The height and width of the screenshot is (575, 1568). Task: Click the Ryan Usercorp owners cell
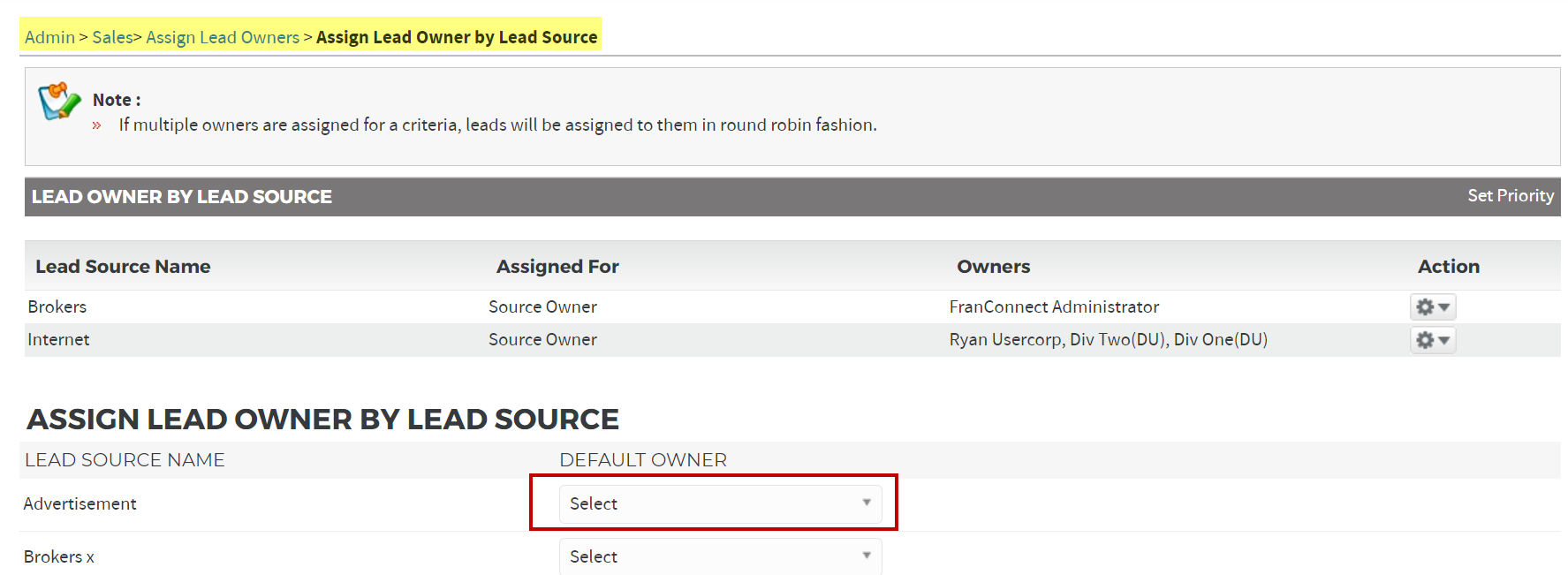(1108, 340)
